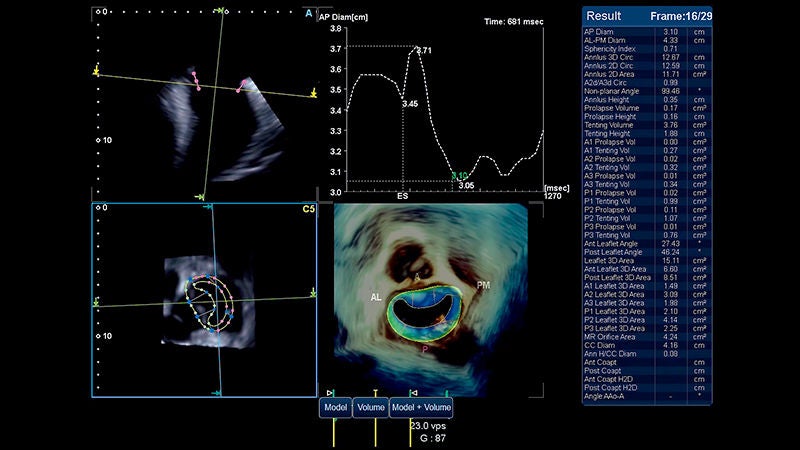Image resolution: width=800 pixels, height=450 pixels.
Task: Select the P1 Tenting Vol row
Action: 647,201
